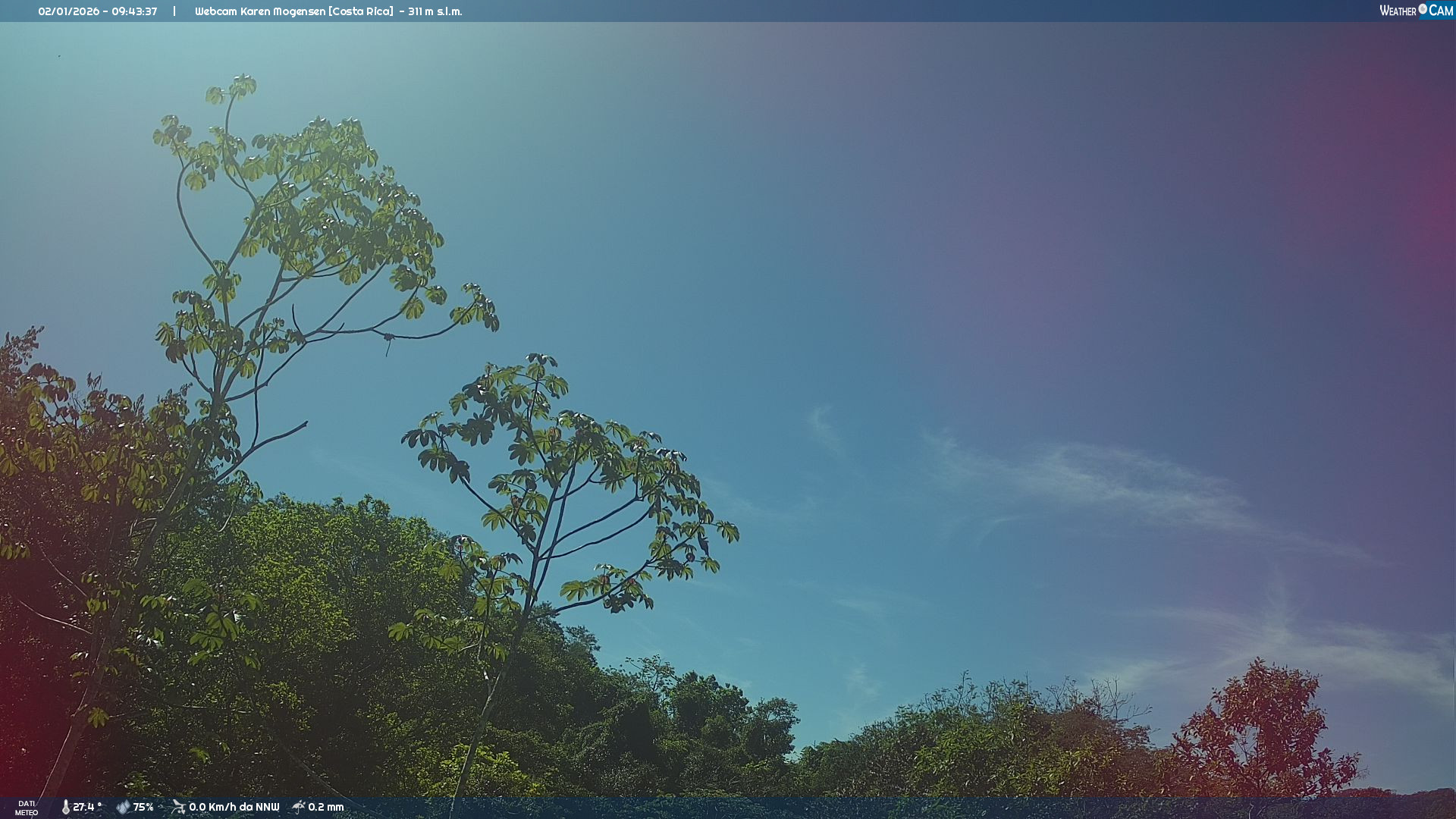Click the thermometer temperature icon
Viewport: 1456px width, 819px height.
[x=65, y=807]
